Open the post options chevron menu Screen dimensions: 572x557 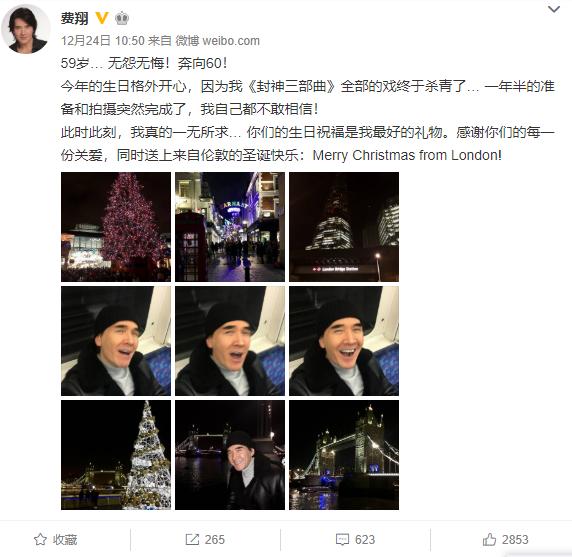[554, 9]
